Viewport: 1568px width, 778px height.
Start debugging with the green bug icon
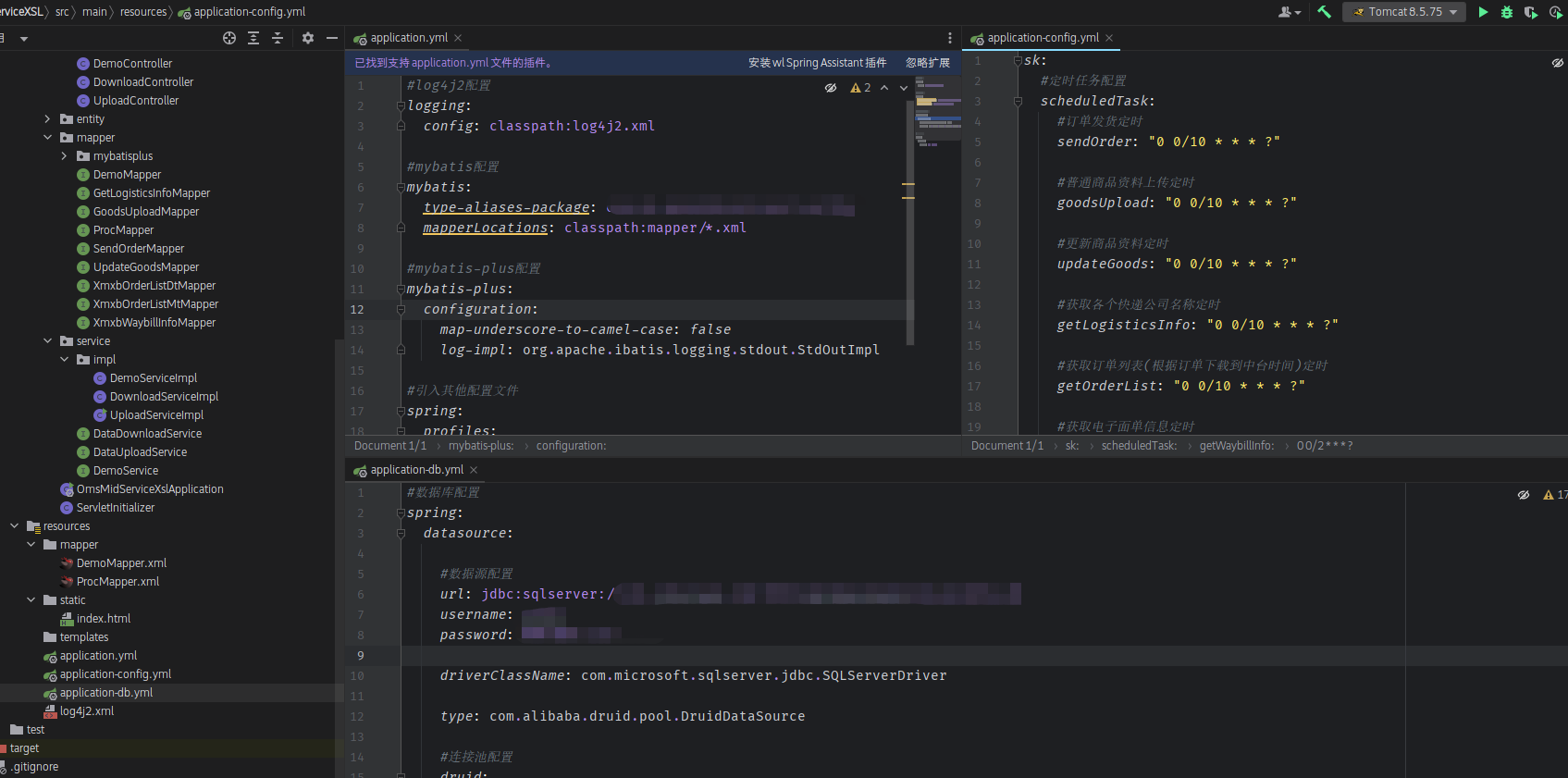[x=1507, y=12]
